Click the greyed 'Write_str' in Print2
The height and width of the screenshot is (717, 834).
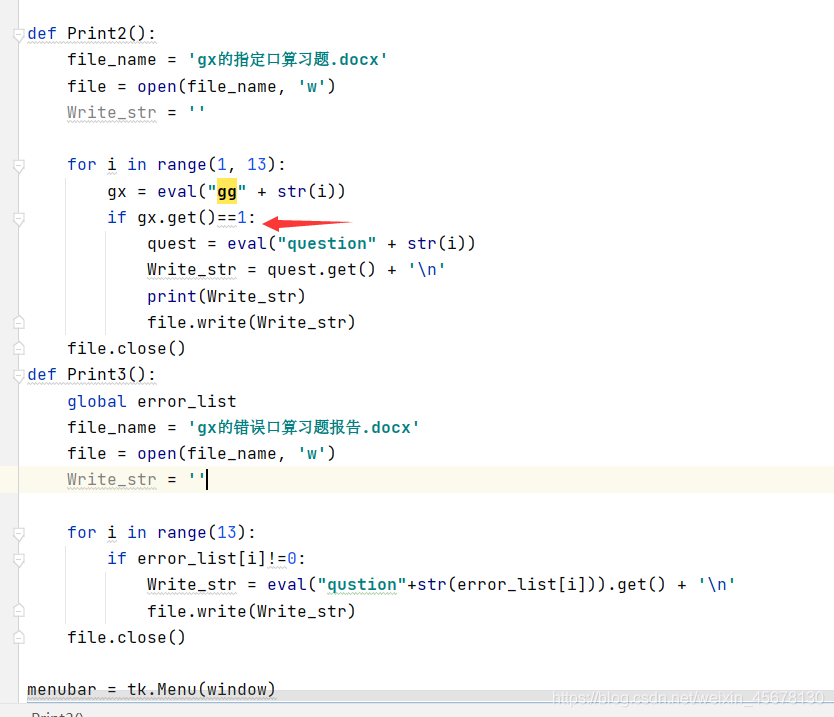112,112
